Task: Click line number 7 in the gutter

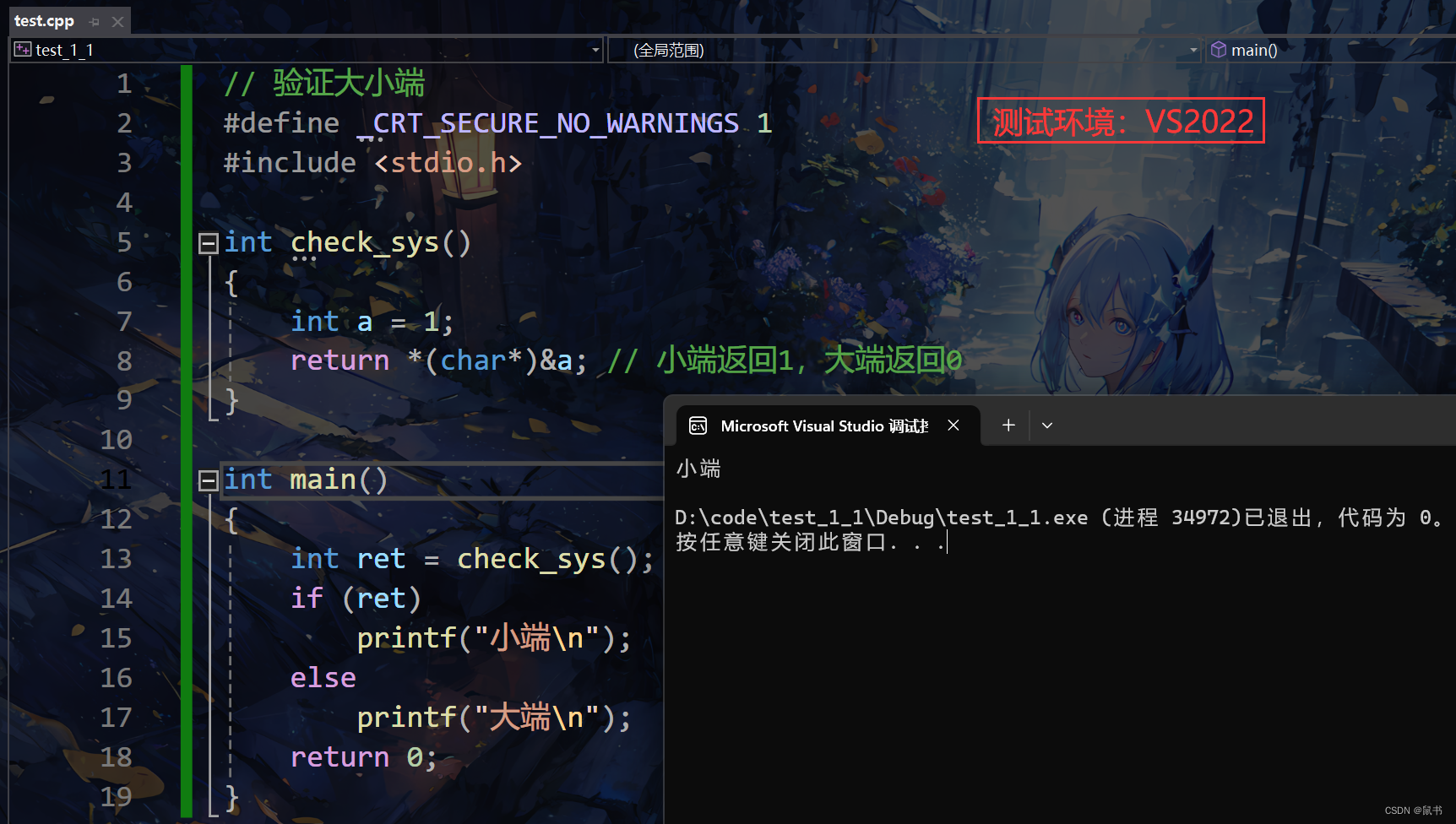Action: pos(124,322)
